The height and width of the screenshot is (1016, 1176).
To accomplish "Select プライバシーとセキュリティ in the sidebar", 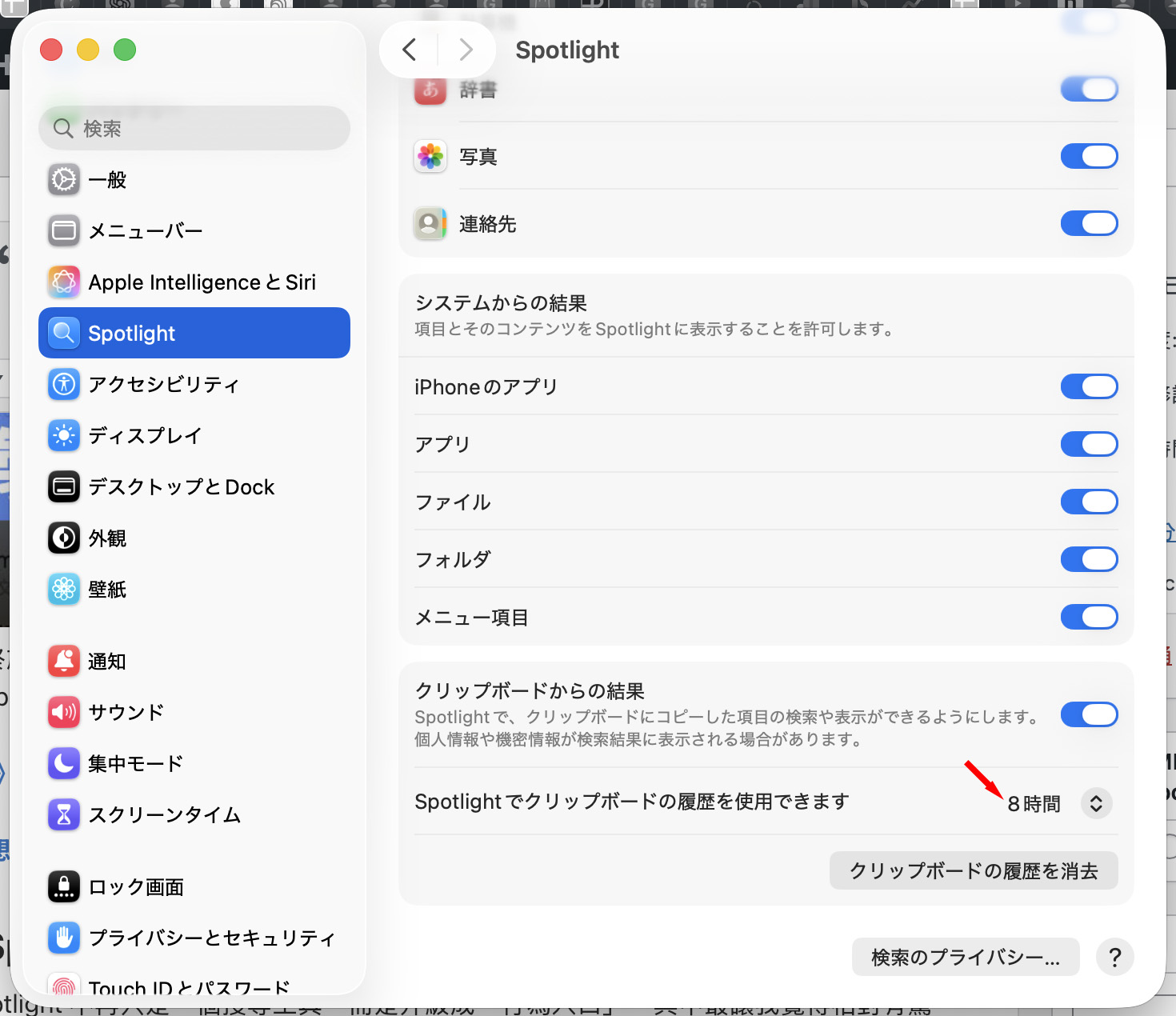I will coord(211,938).
